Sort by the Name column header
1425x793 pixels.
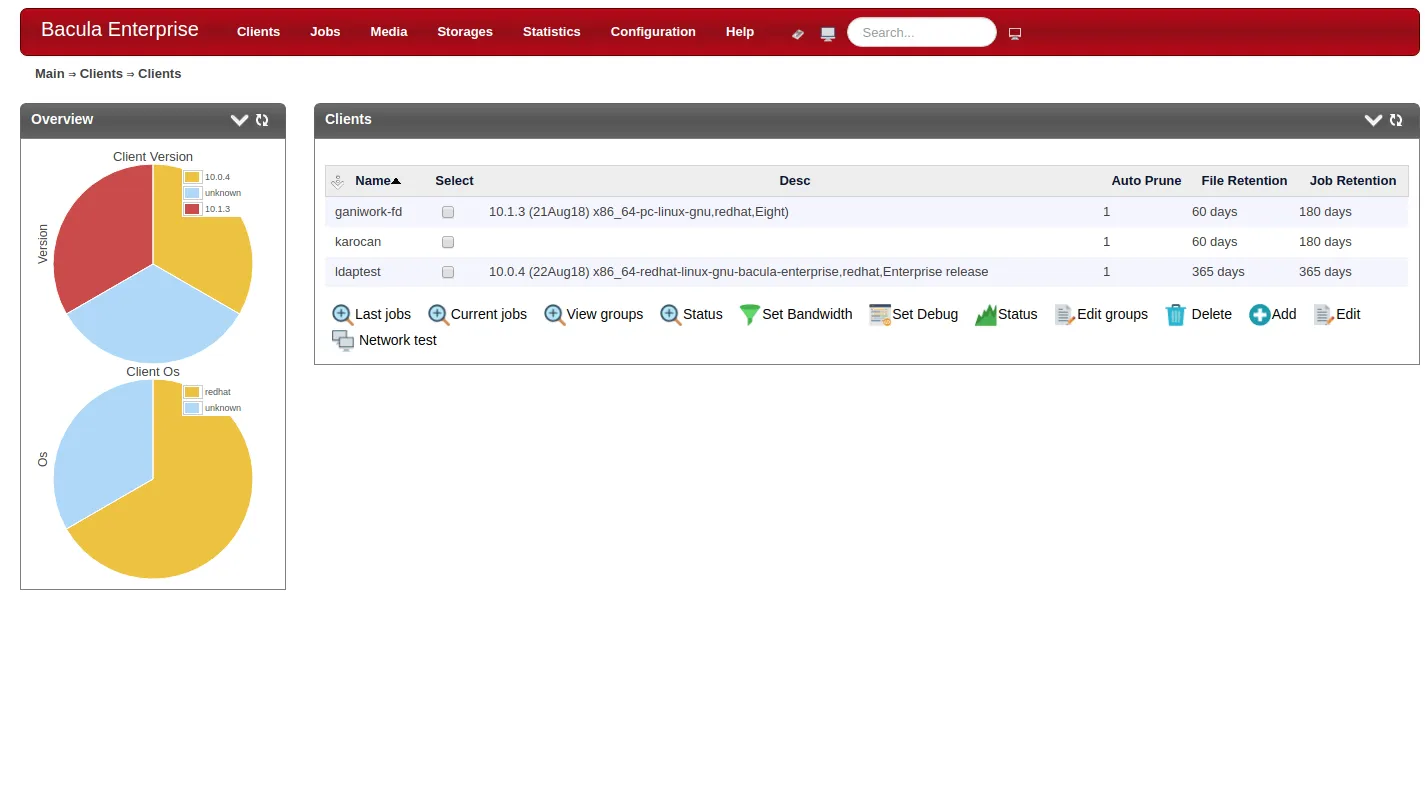tap(377, 181)
